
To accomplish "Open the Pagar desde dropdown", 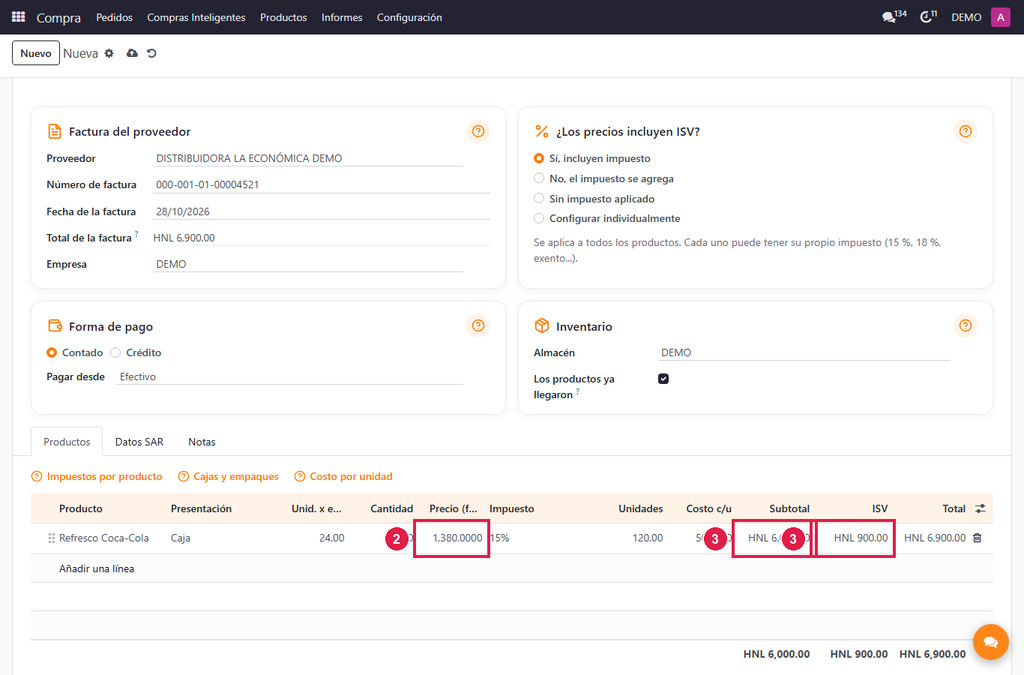I will point(290,377).
